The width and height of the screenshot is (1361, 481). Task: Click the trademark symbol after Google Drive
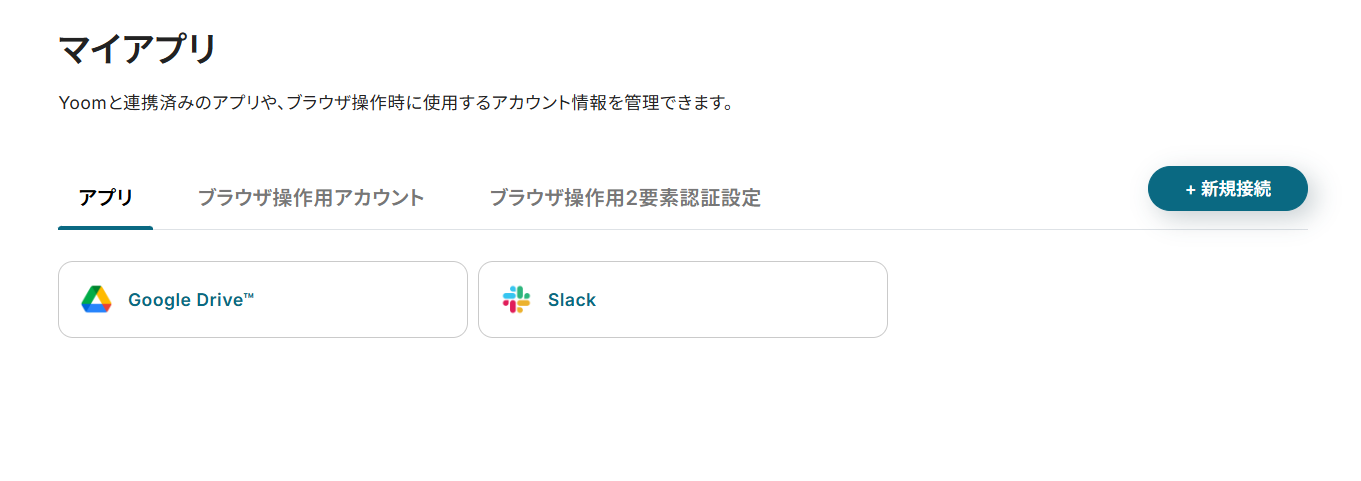click(248, 295)
